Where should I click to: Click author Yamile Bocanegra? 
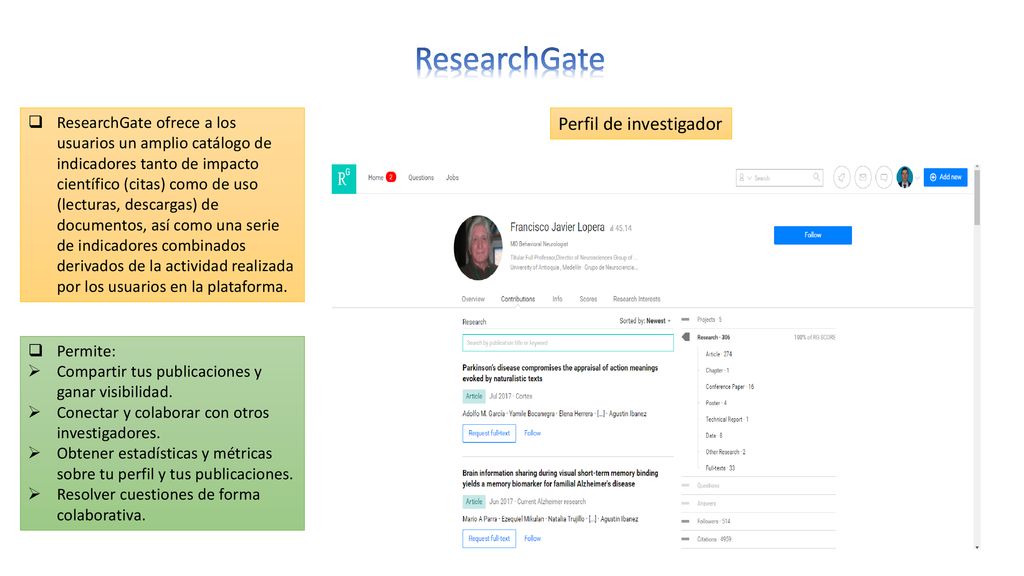click(x=532, y=413)
